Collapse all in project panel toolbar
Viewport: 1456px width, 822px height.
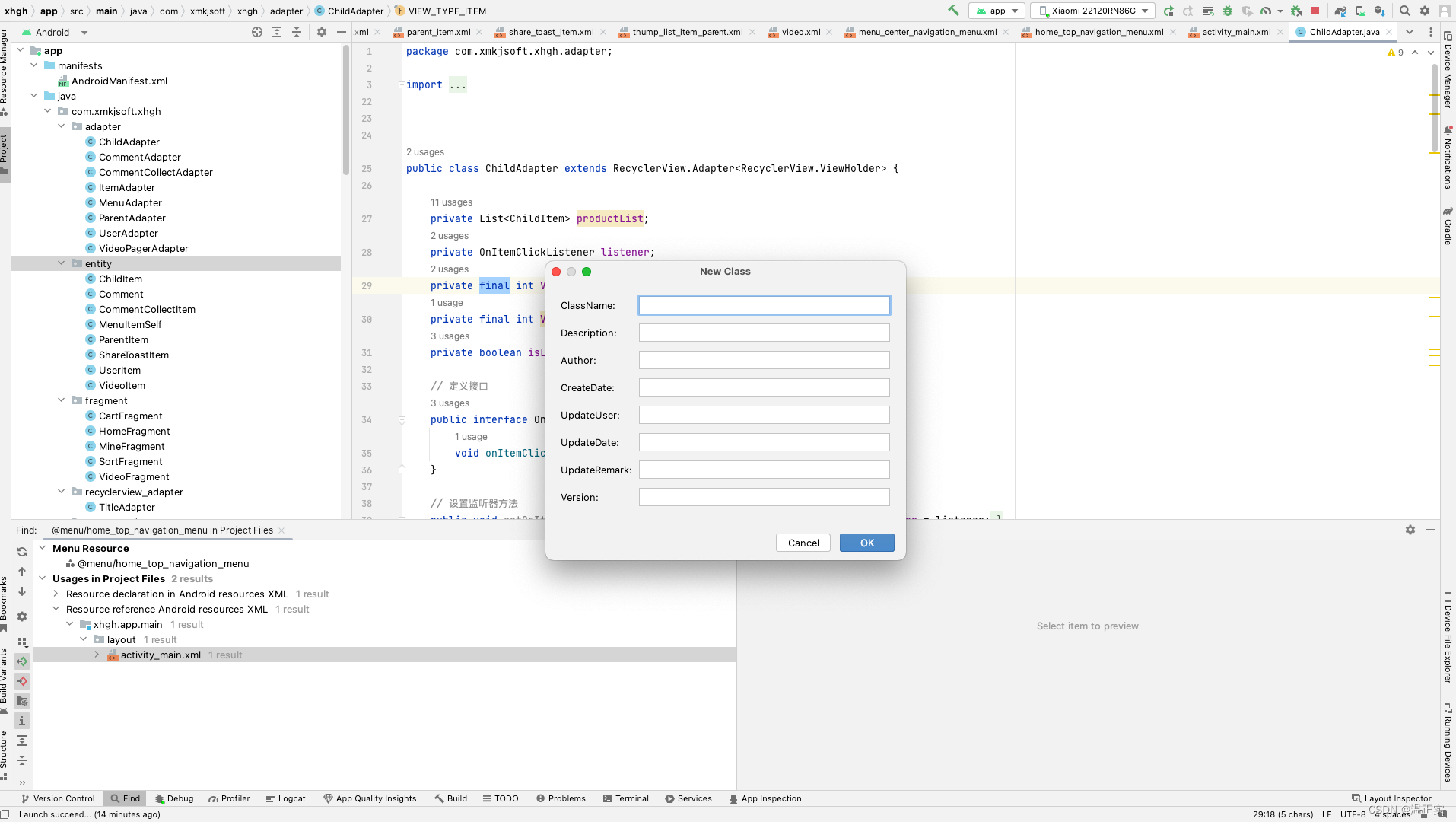(297, 32)
